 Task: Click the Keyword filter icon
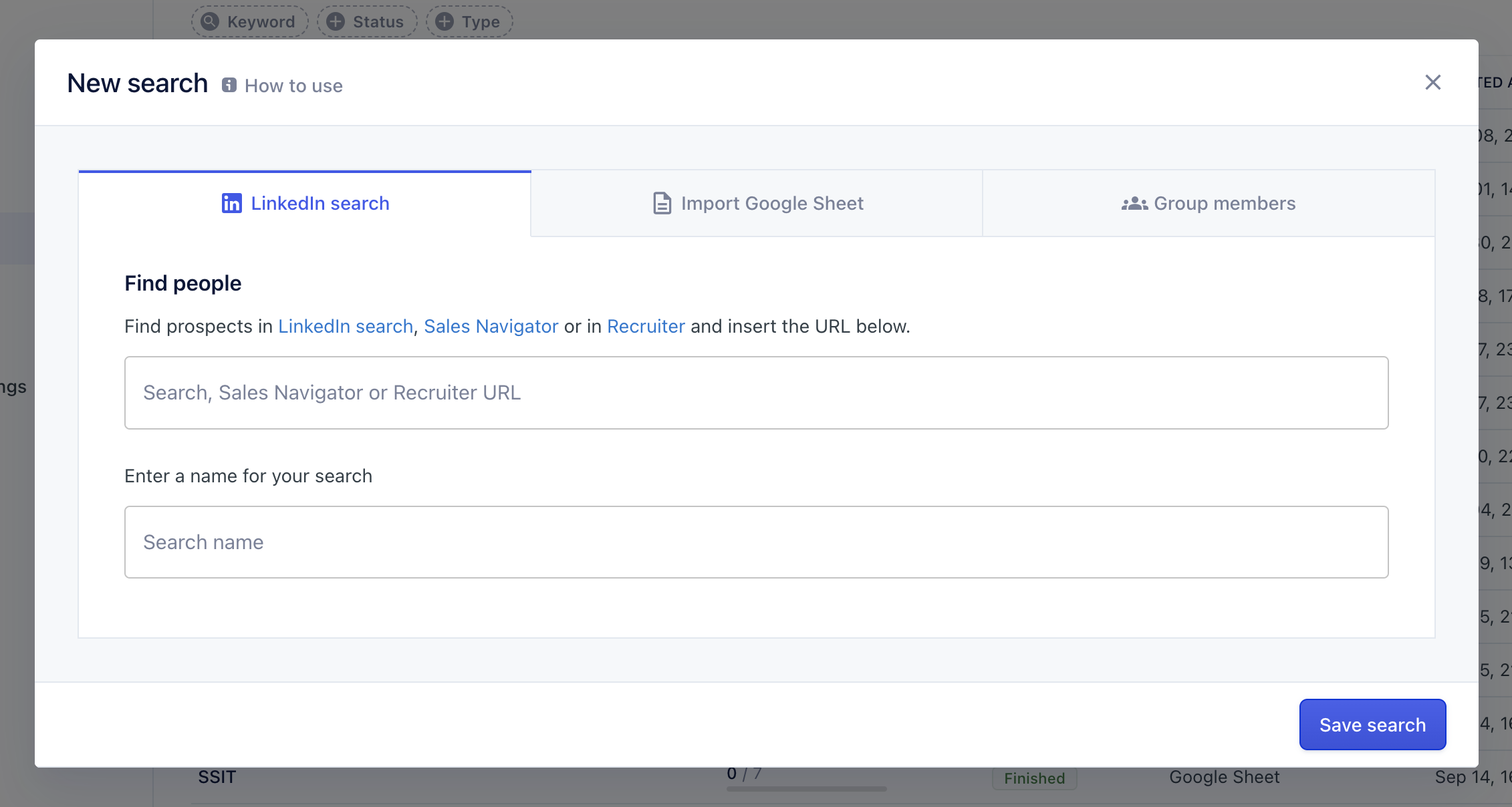click(x=247, y=20)
